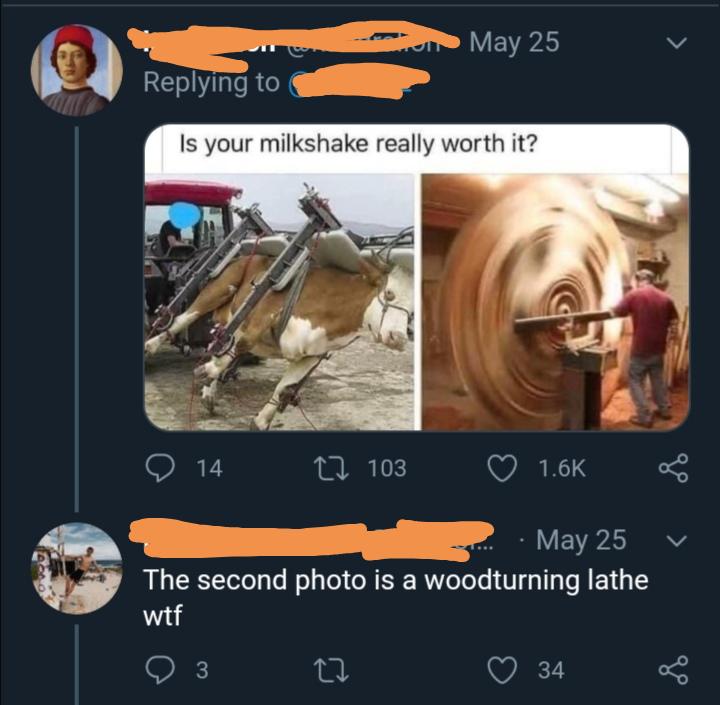The width and height of the screenshot is (720, 705).
Task: Open the chevron menu on the second tweet
Action: pyautogui.click(x=677, y=540)
